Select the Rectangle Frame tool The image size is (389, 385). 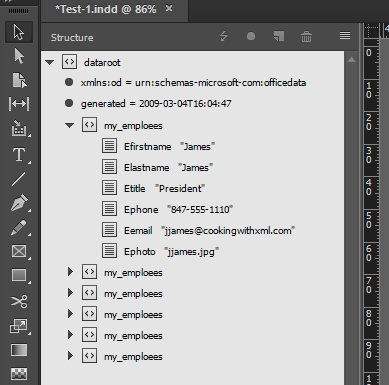coord(19,251)
